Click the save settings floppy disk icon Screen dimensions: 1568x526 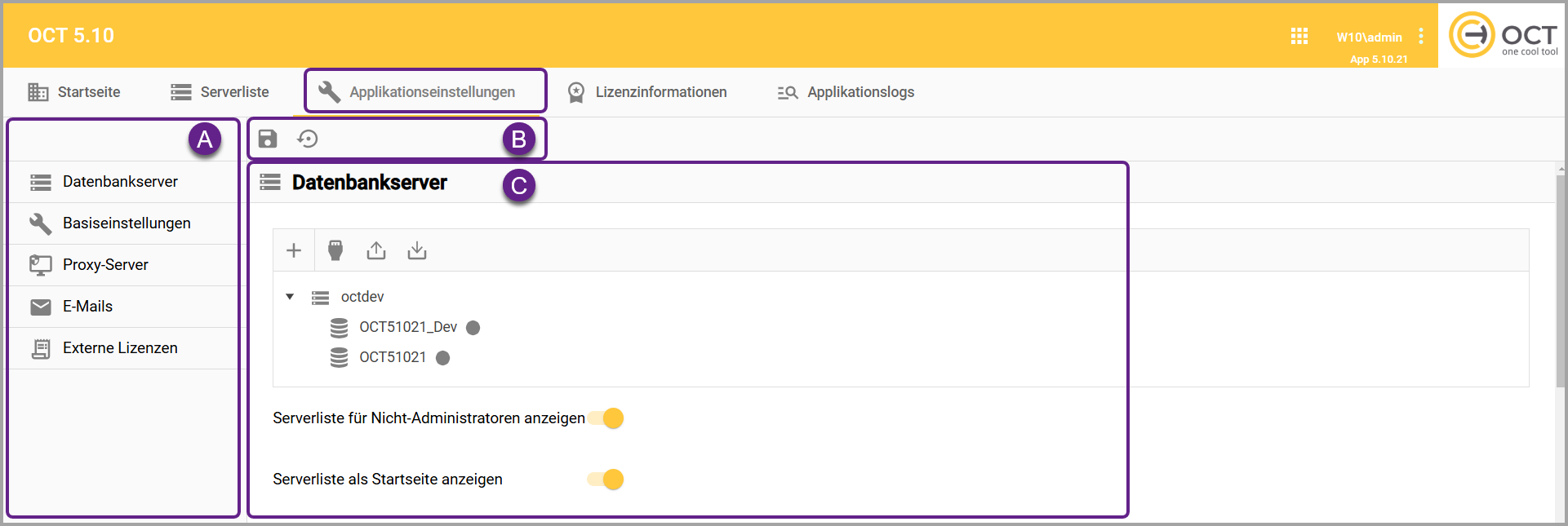[268, 139]
